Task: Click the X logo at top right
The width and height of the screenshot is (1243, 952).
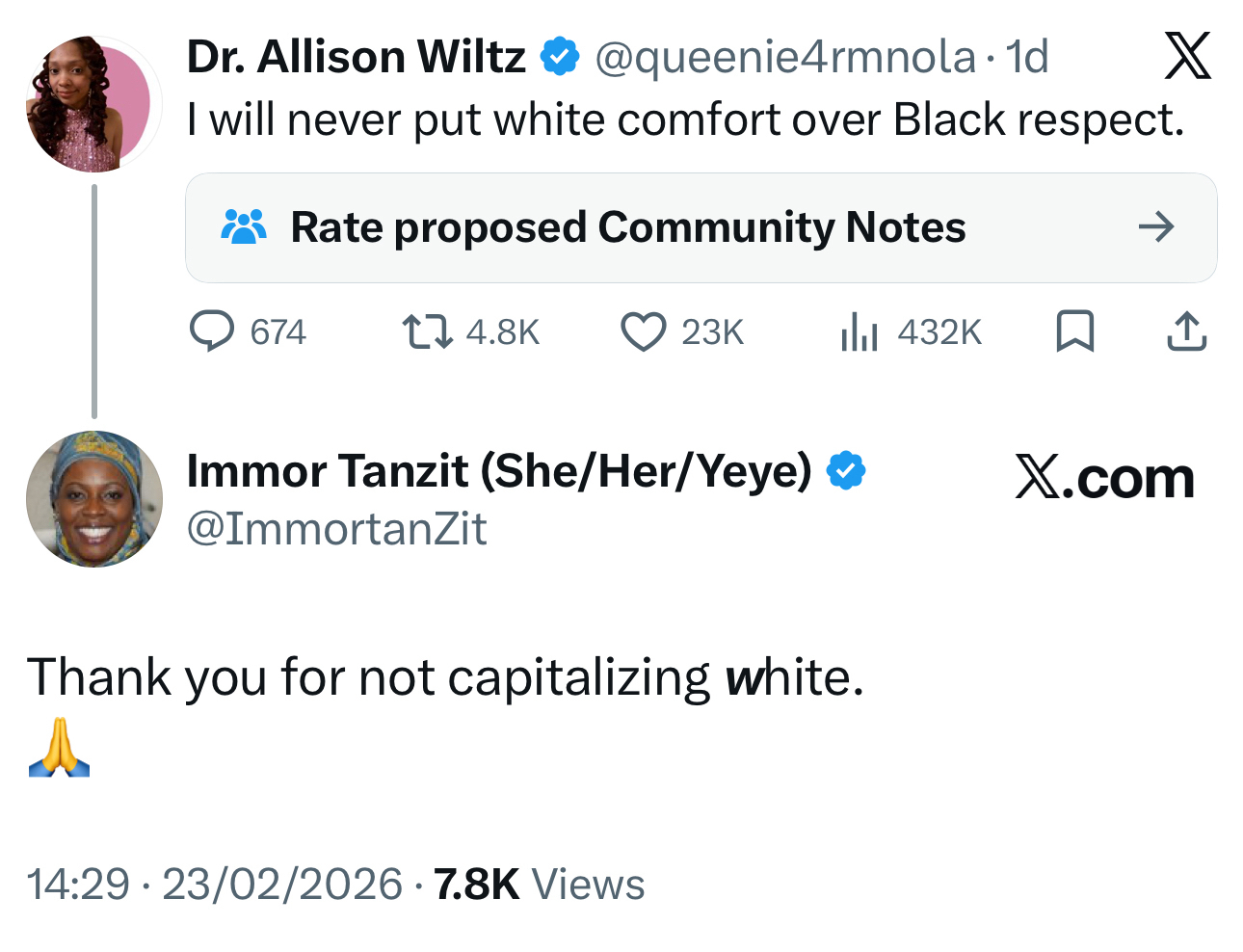Action: [x=1187, y=56]
